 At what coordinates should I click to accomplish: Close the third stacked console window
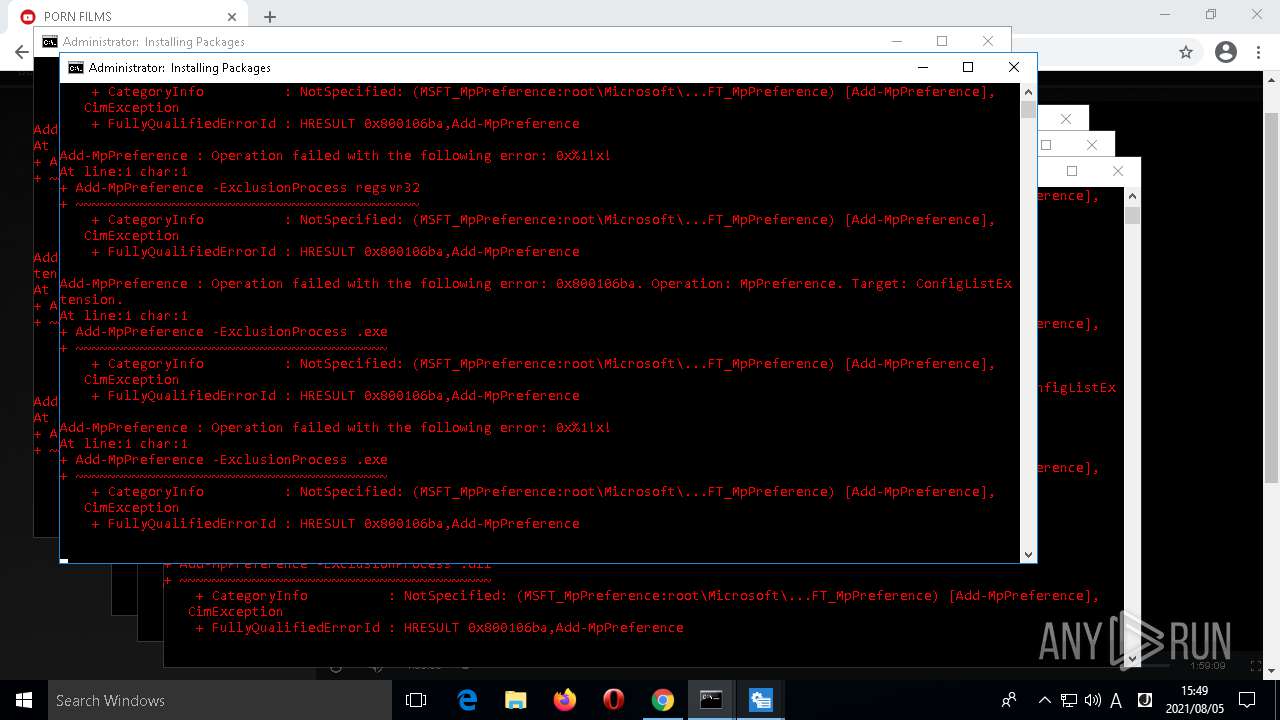(x=1066, y=119)
